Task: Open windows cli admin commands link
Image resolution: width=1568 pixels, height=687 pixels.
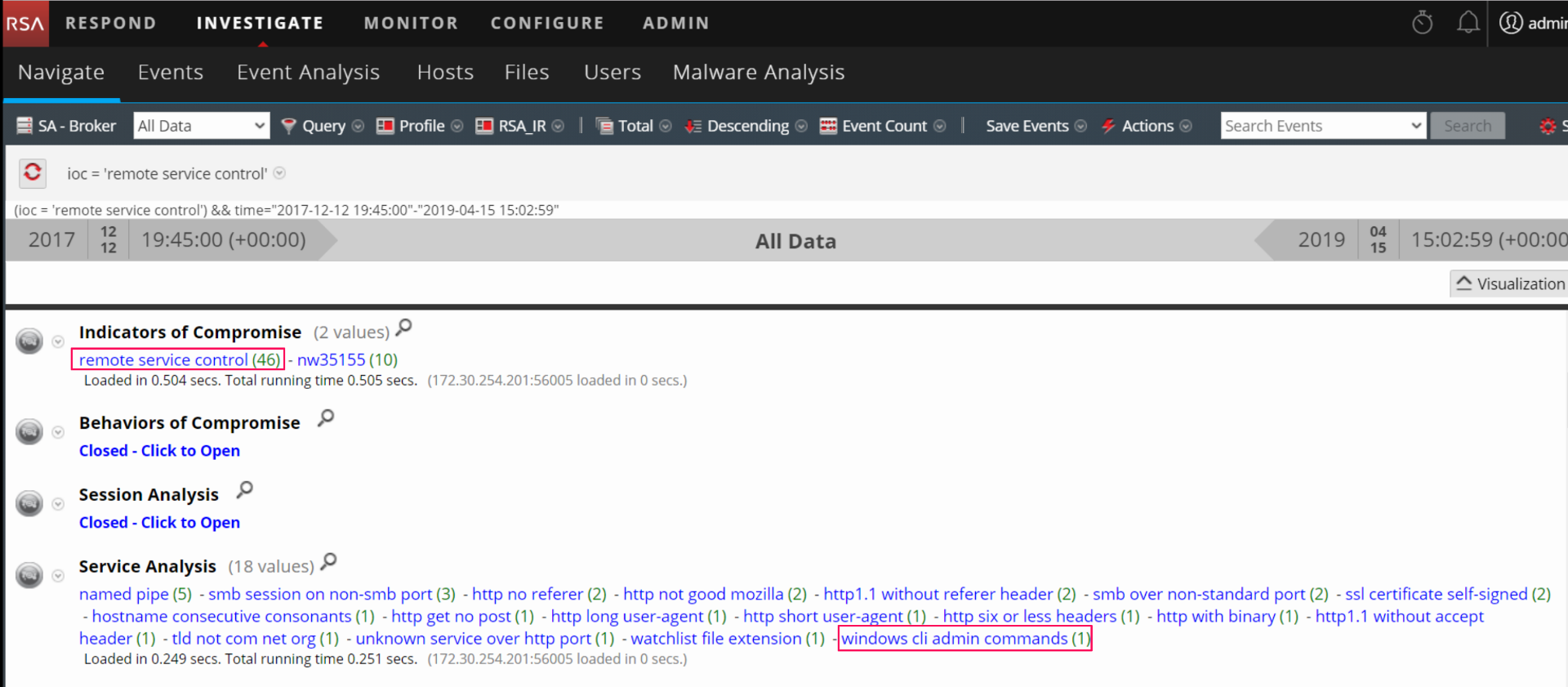Action: tap(964, 639)
